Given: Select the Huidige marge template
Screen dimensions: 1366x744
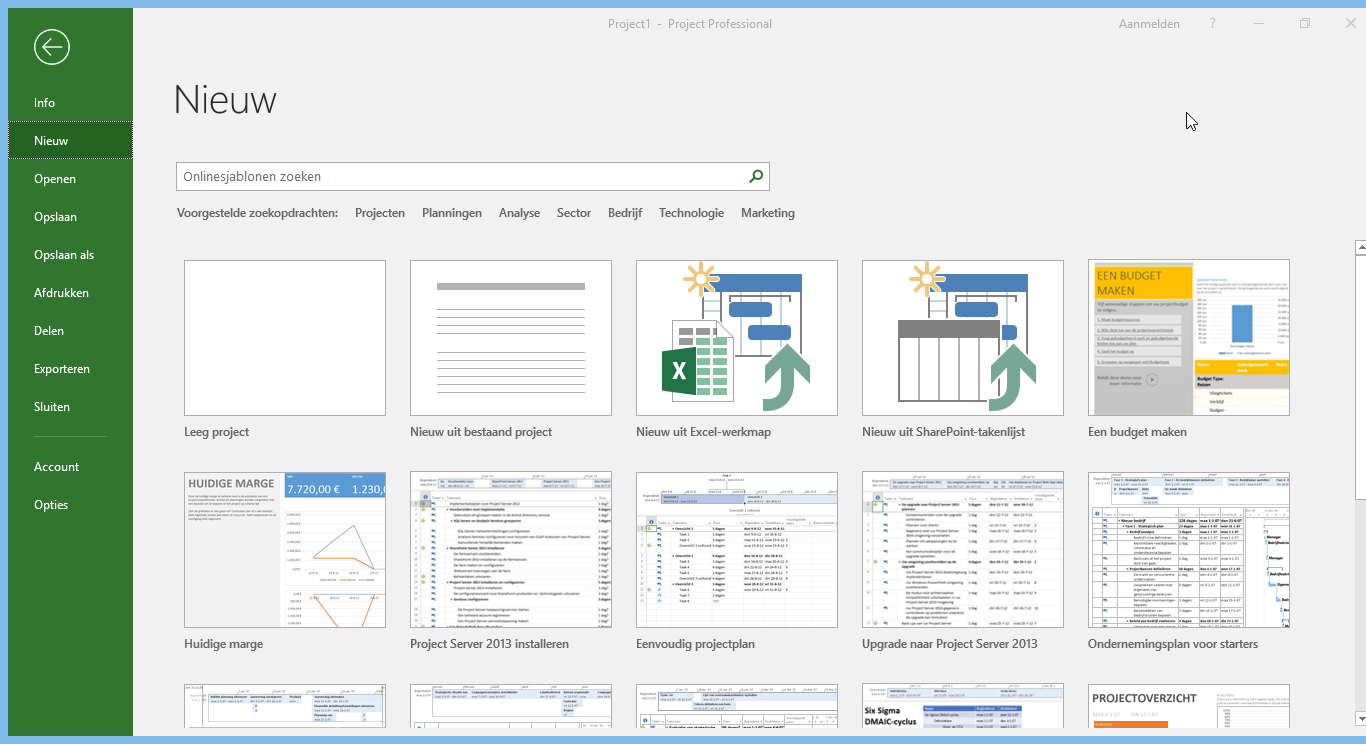Looking at the screenshot, I should coord(285,550).
